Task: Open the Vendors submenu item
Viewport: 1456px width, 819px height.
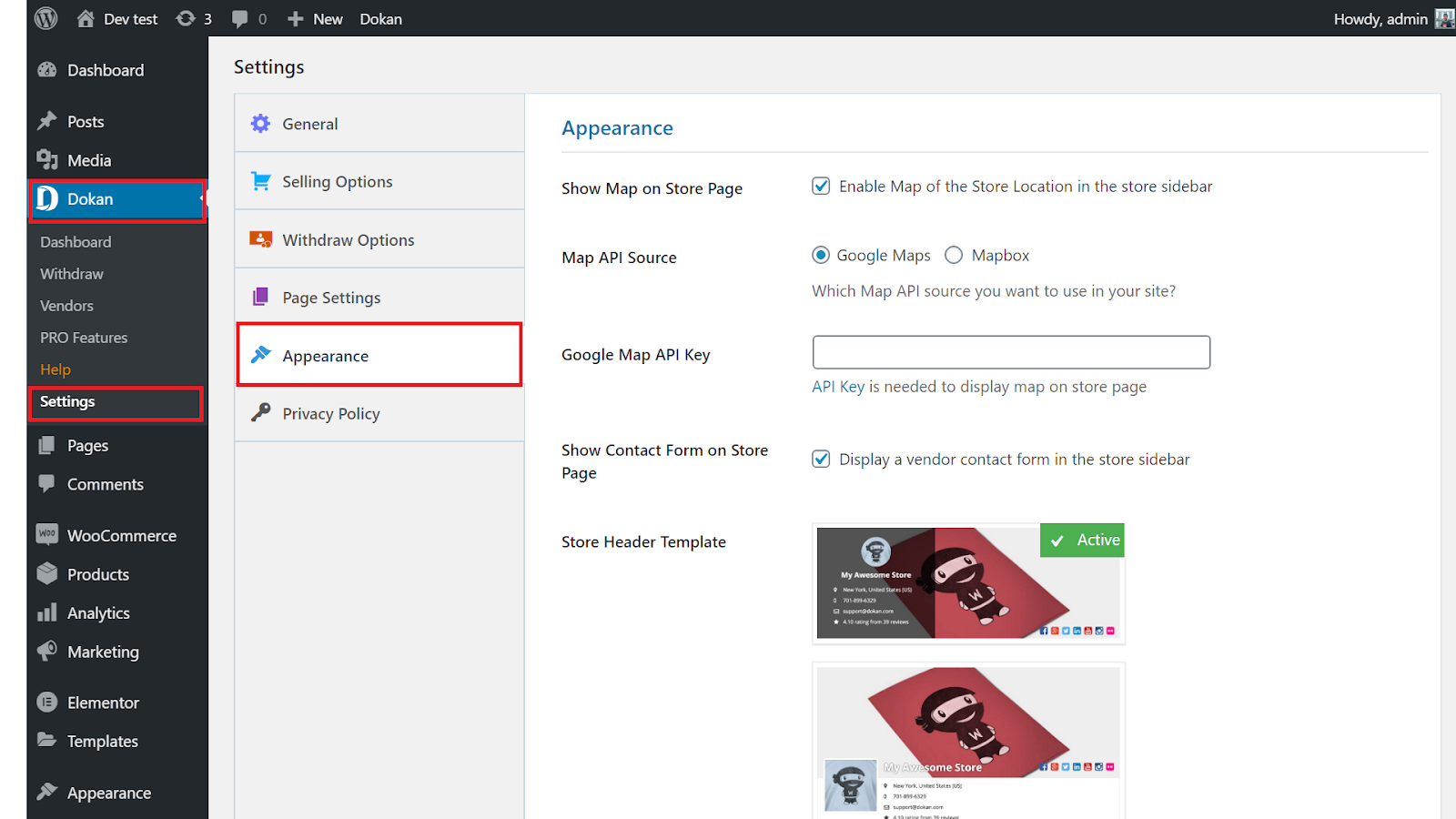Action: [66, 306]
